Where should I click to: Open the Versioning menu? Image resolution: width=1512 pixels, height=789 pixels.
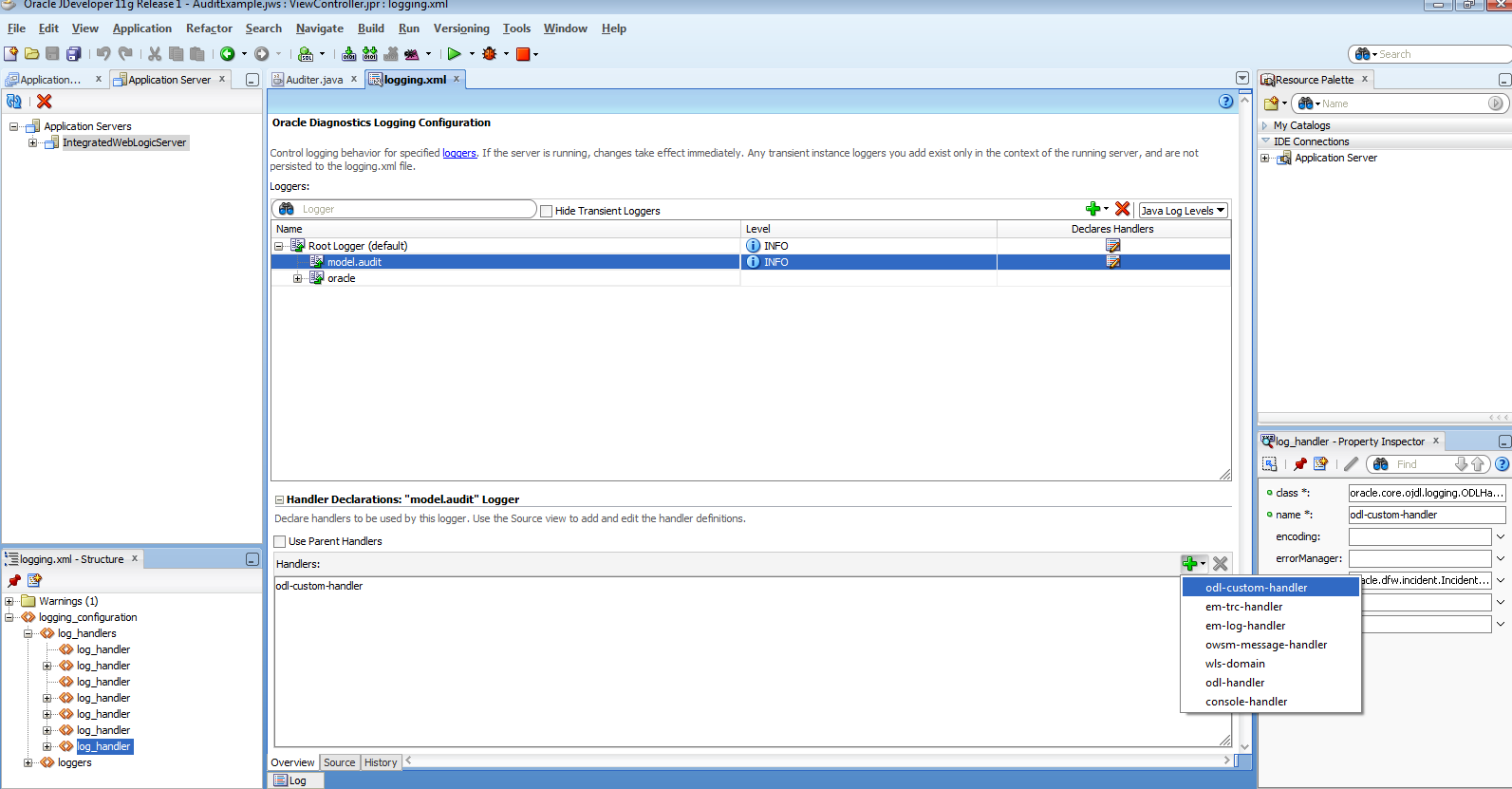(461, 28)
